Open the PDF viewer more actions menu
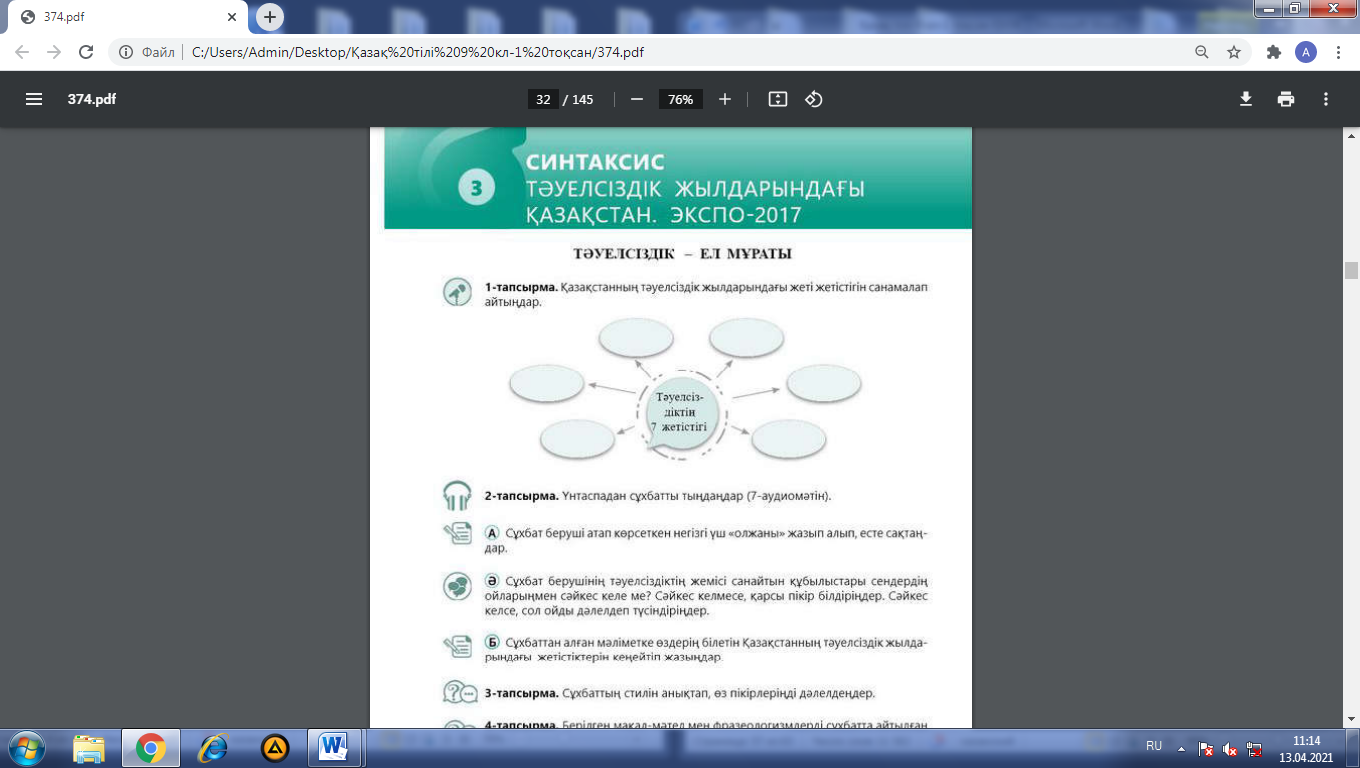 (x=1326, y=99)
